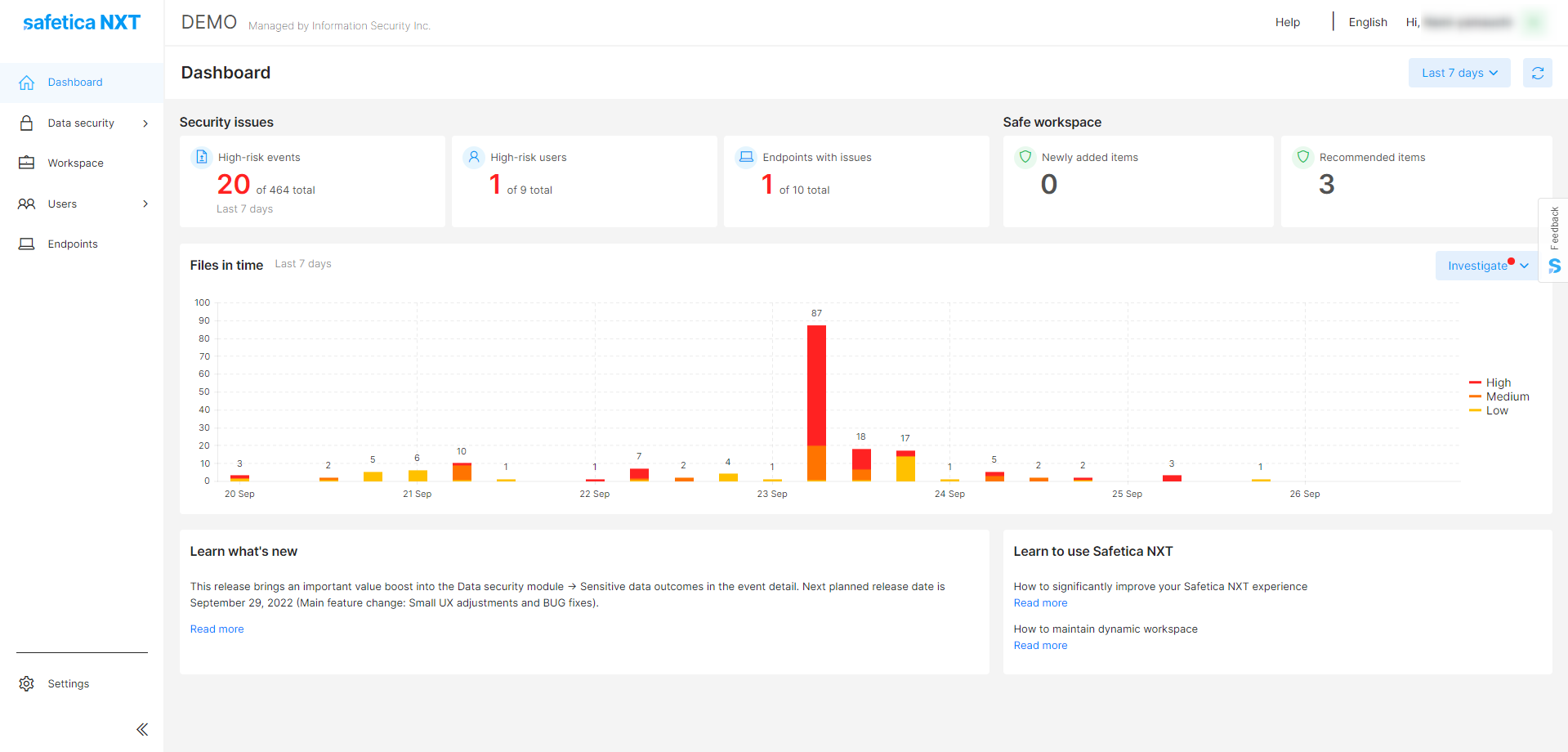Viewport: 1568px width, 752px height.
Task: Click the Safetica S icon under Feedback
Action: pyautogui.click(x=1554, y=266)
